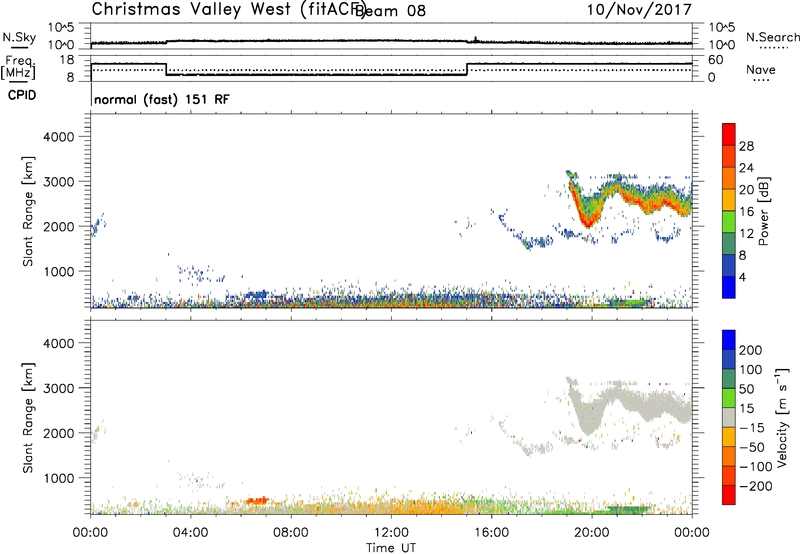Click the red -200 velocity color bar segment
Screen dimensions: 800x554
(729, 495)
